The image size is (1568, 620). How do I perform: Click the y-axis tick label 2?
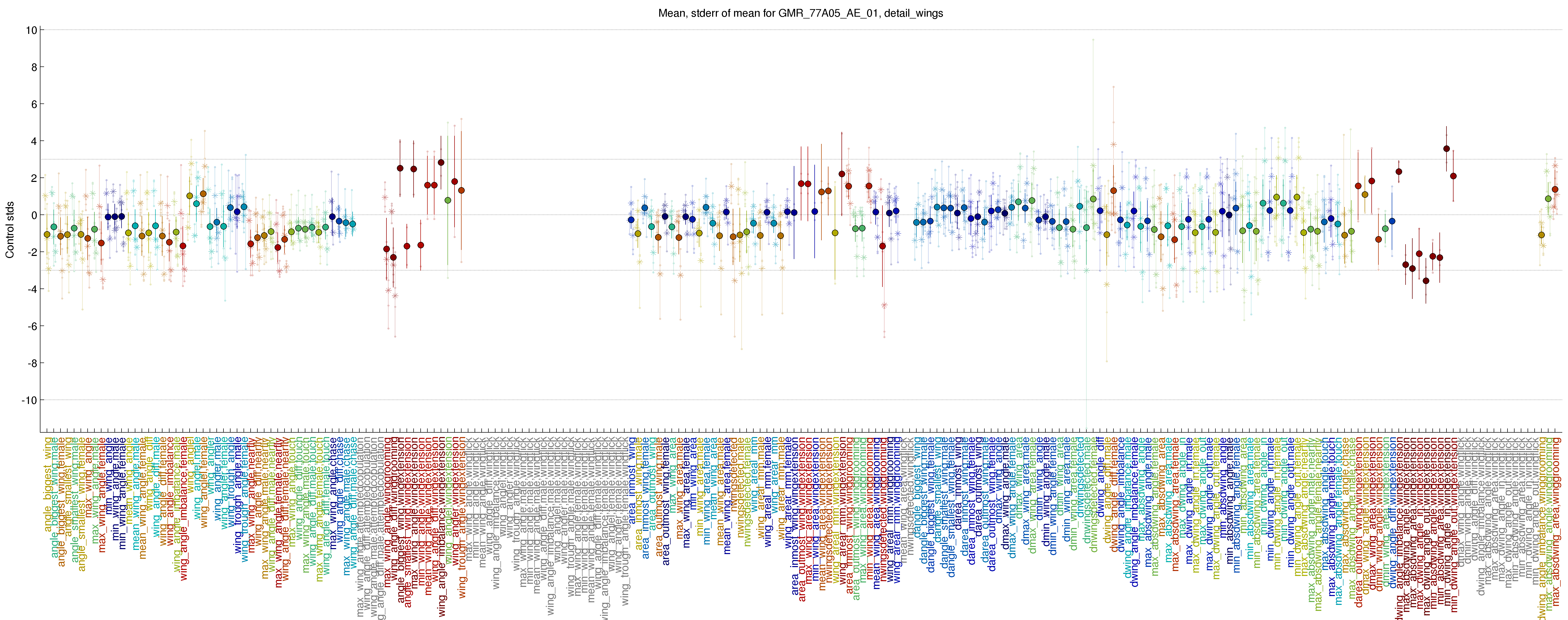pyautogui.click(x=34, y=178)
